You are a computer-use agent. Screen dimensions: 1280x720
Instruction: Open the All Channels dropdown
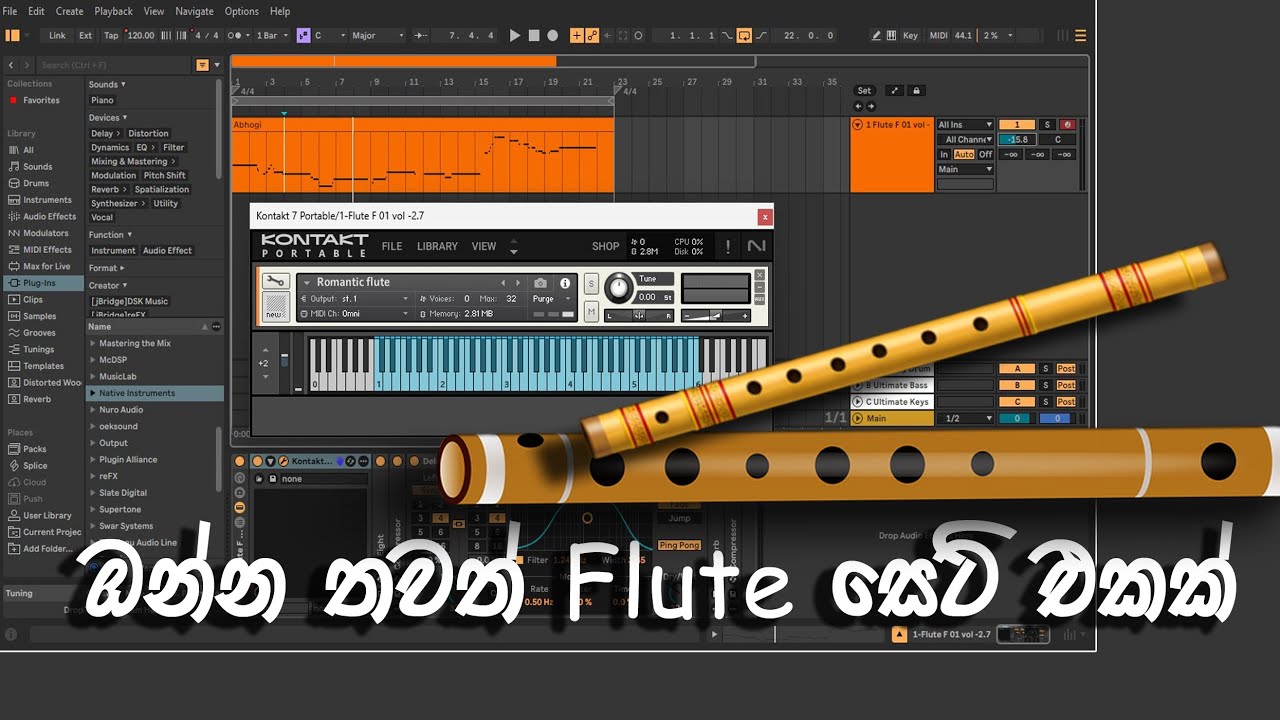pyautogui.click(x=965, y=139)
